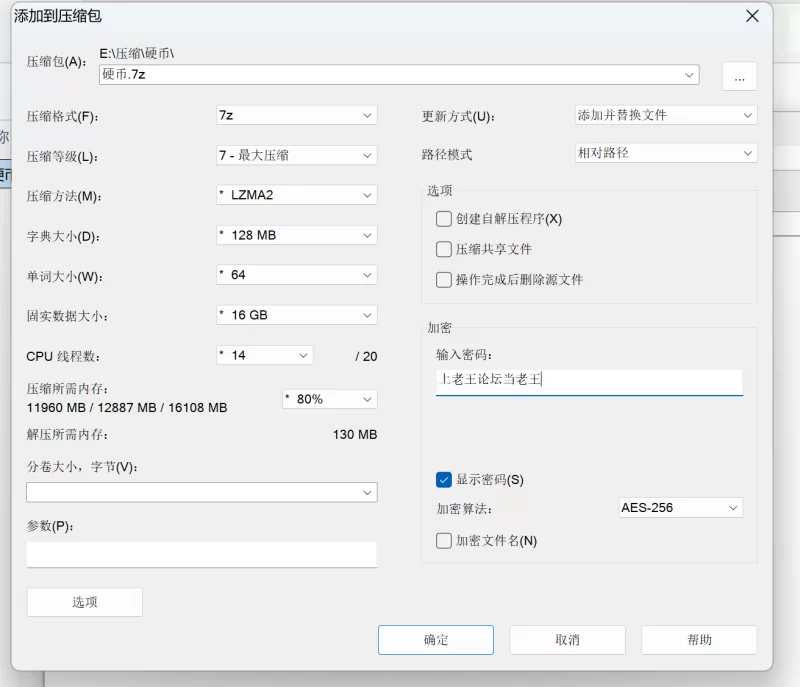Uncheck the 显示密码 checkbox
This screenshot has height=687, width=800.
444,480
